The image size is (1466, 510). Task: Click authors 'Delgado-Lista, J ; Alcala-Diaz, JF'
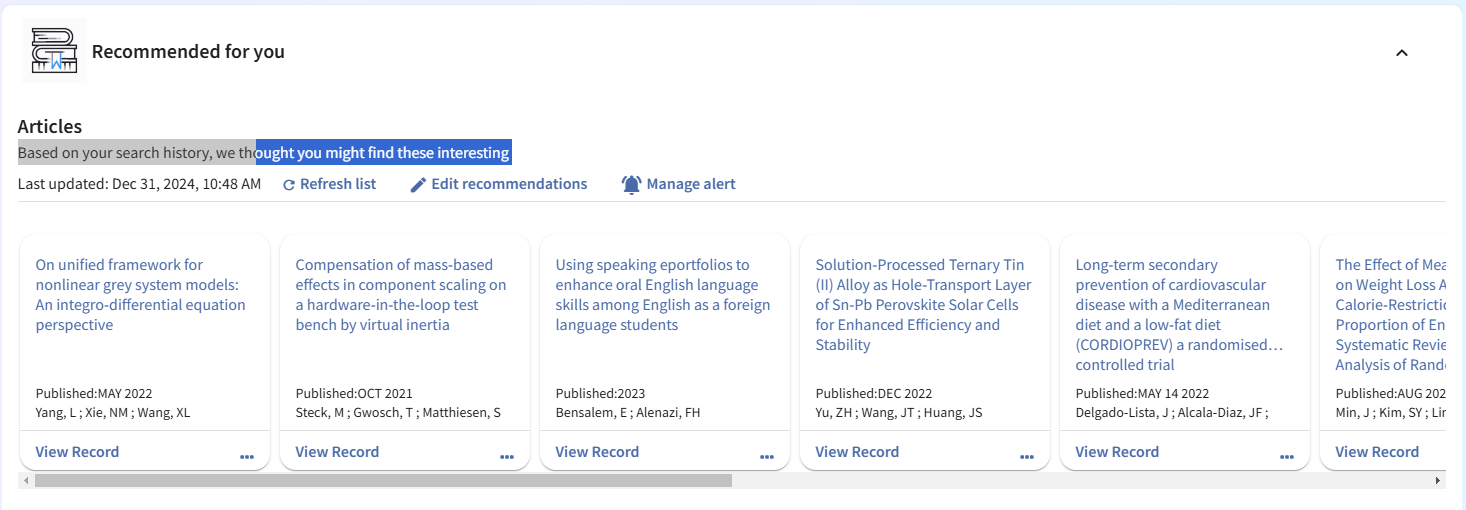[1172, 413]
